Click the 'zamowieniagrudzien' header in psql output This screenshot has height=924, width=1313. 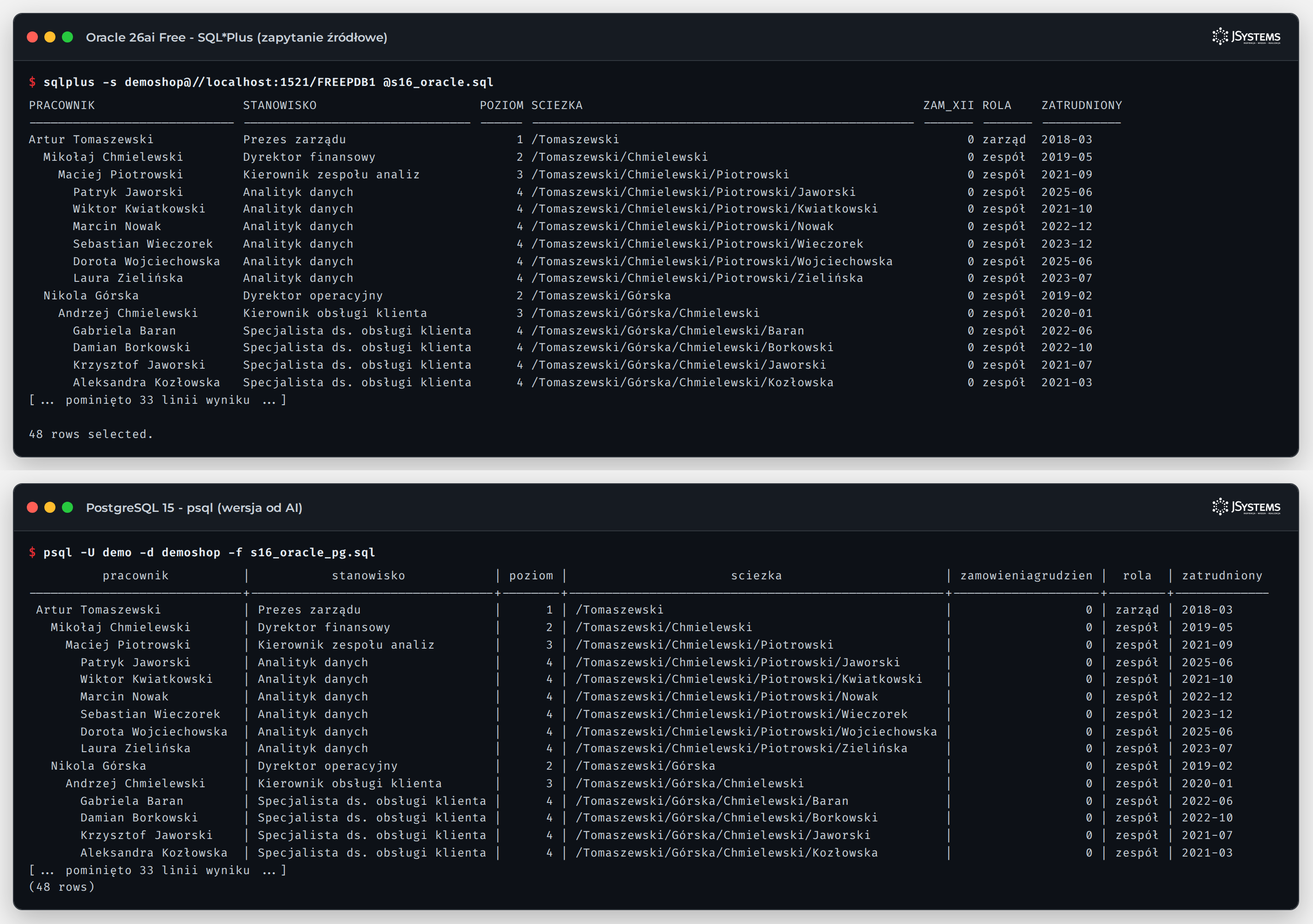[x=1026, y=576]
